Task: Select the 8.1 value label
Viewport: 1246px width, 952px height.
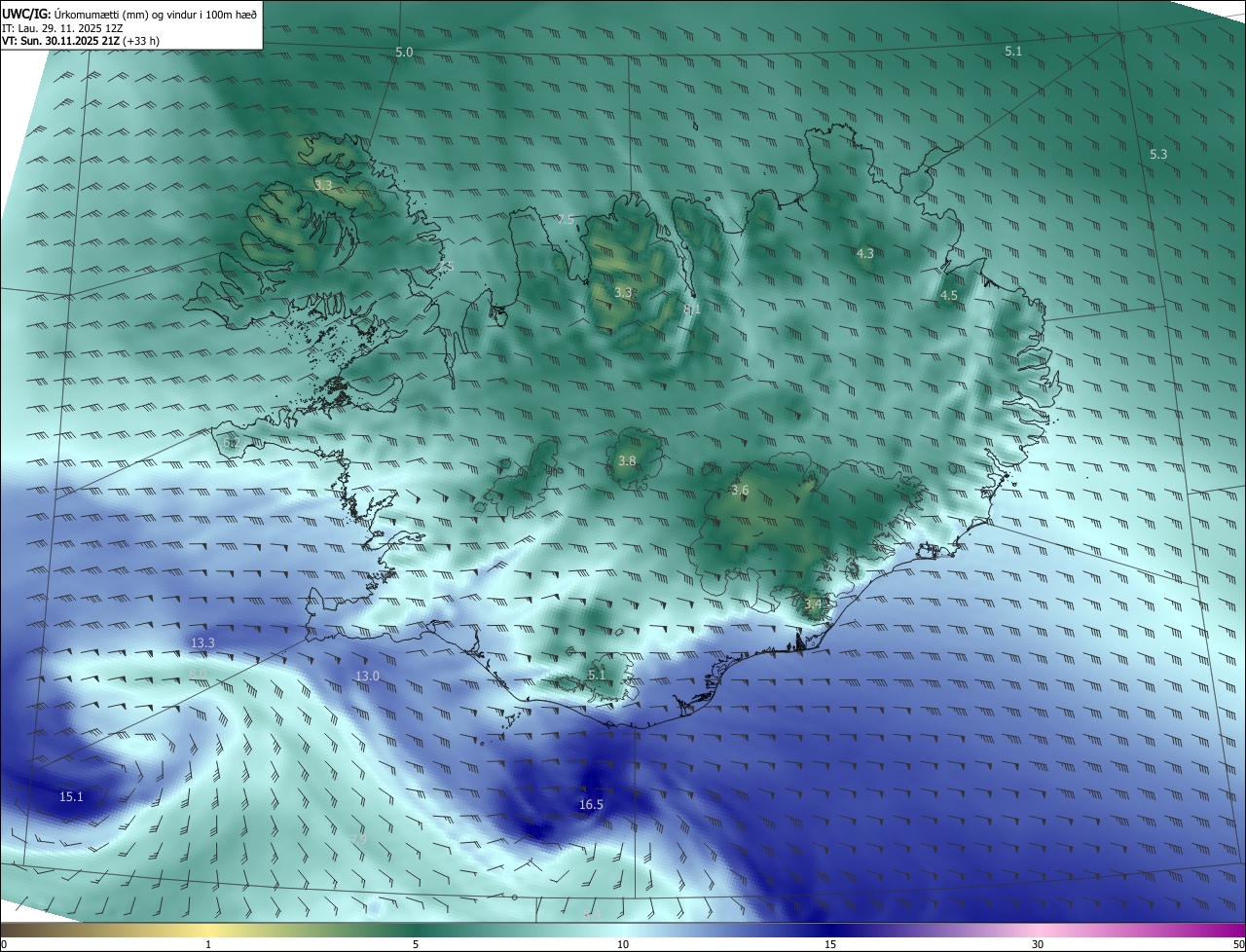Action: (x=692, y=309)
